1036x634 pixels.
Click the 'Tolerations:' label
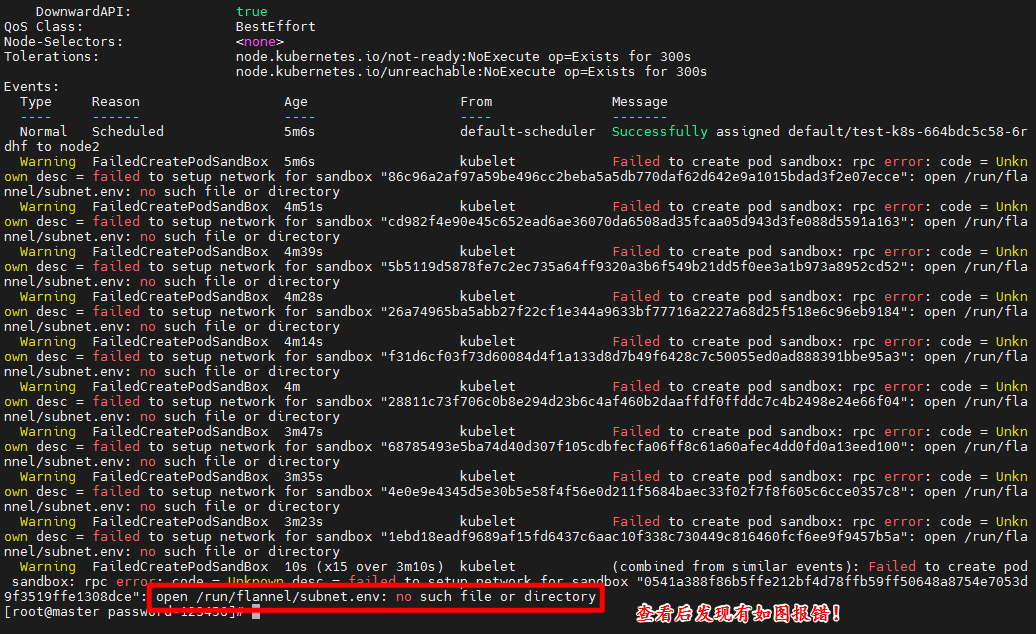pyautogui.click(x=52, y=57)
